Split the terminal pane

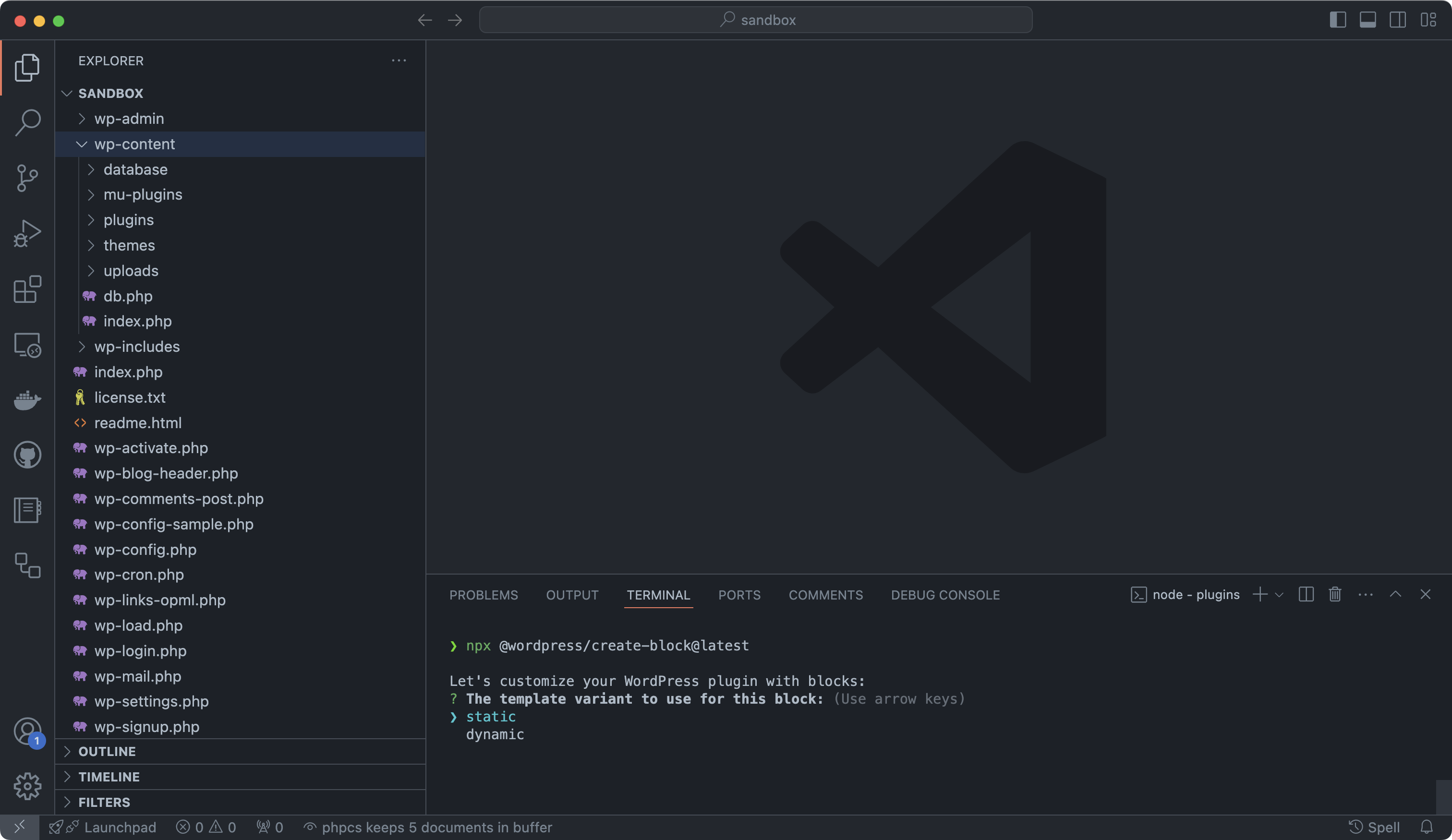(x=1306, y=595)
